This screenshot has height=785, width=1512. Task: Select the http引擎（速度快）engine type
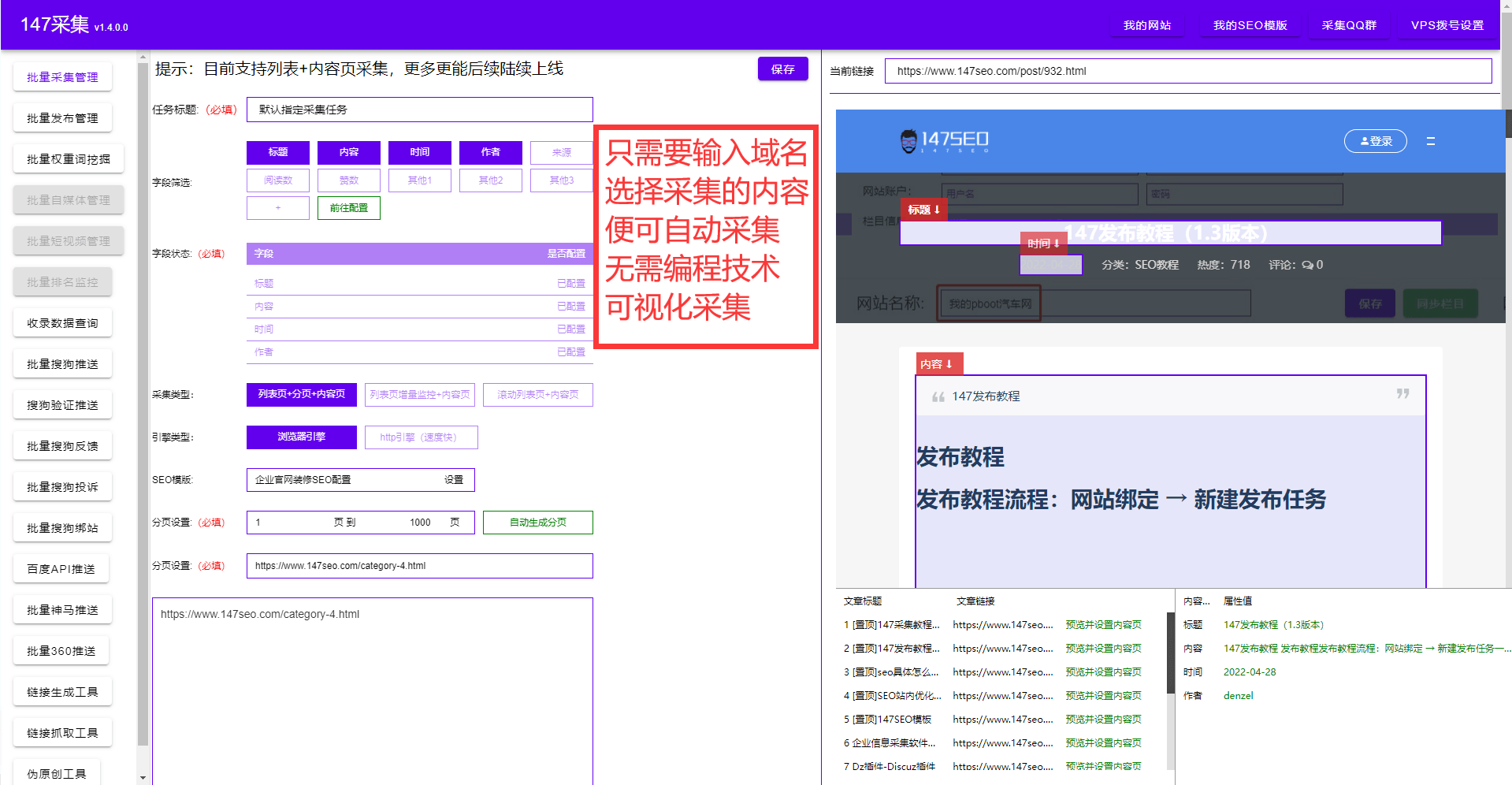[421, 437]
